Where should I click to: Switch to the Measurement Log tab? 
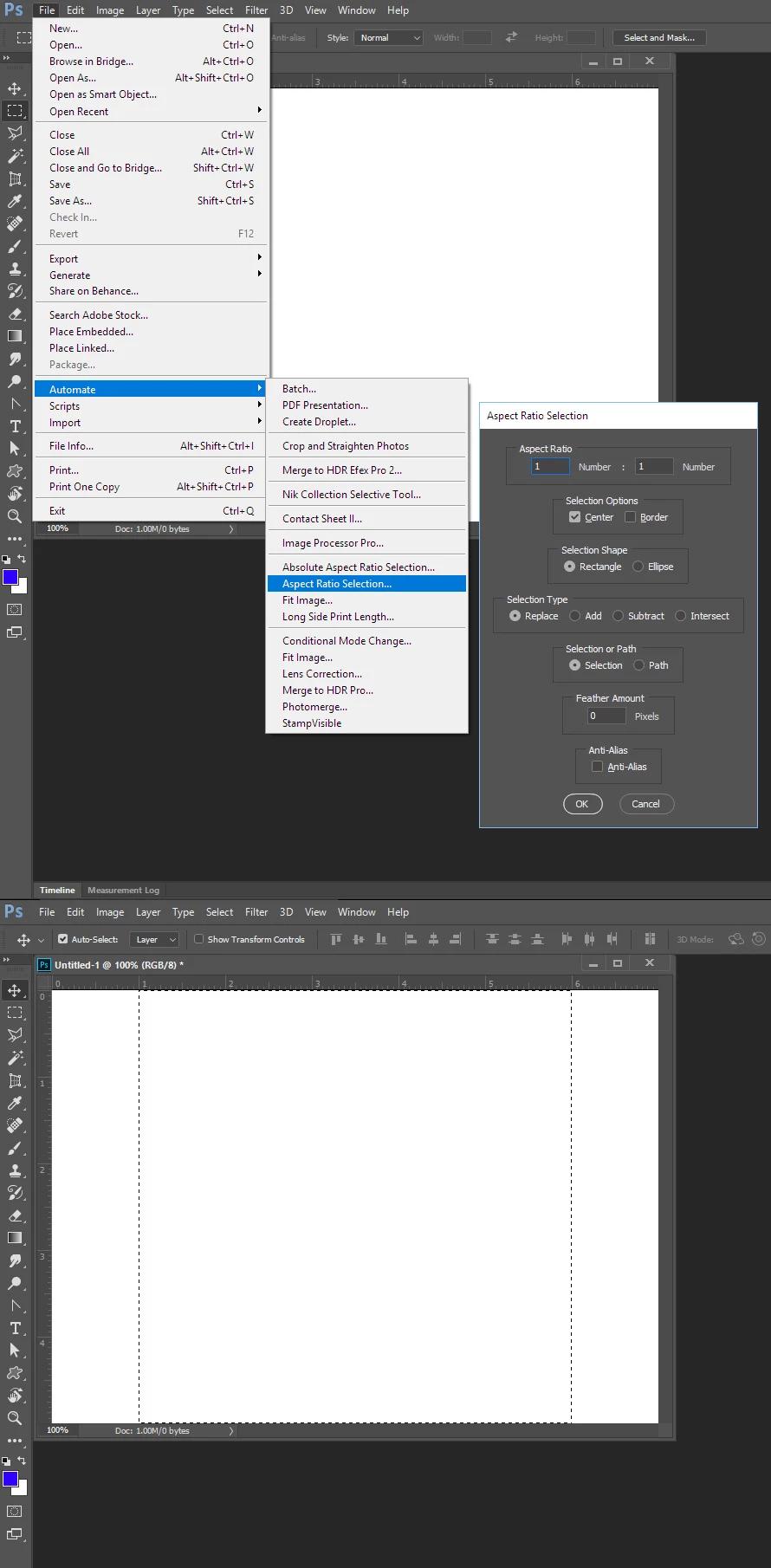pos(123,891)
